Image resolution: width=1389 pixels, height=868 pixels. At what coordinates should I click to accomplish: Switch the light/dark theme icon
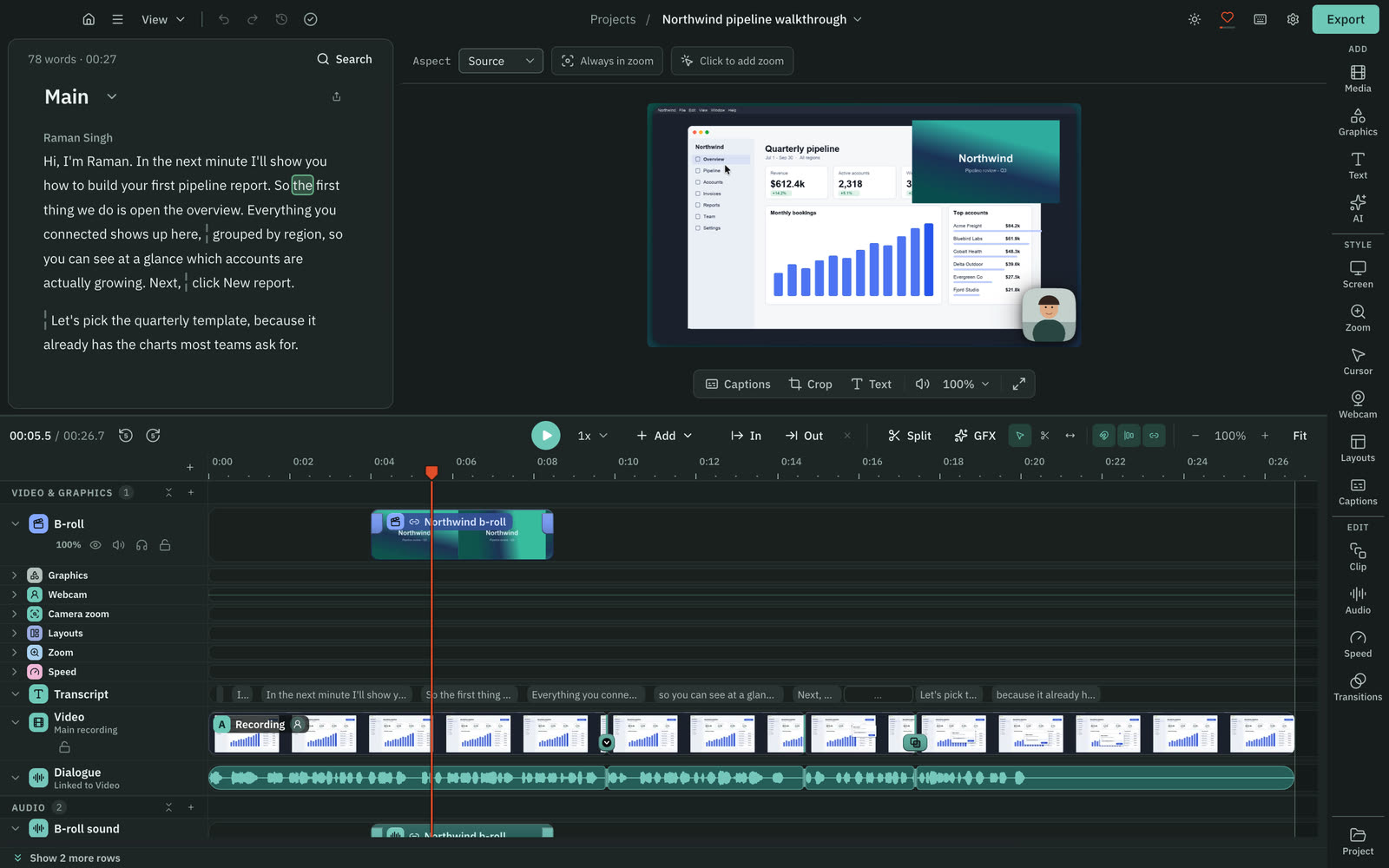pyautogui.click(x=1195, y=19)
